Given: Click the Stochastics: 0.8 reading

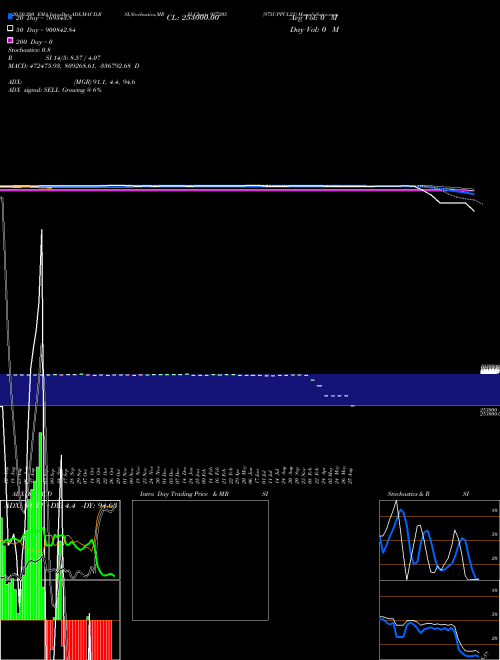Looking at the screenshot, I should coord(29,50).
